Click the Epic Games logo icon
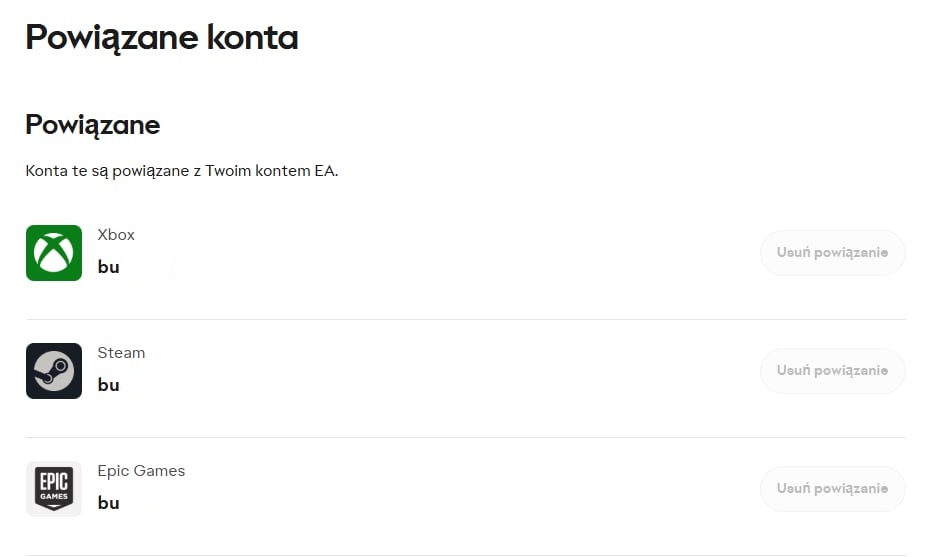Image resolution: width=942 pixels, height=557 pixels. tap(54, 489)
